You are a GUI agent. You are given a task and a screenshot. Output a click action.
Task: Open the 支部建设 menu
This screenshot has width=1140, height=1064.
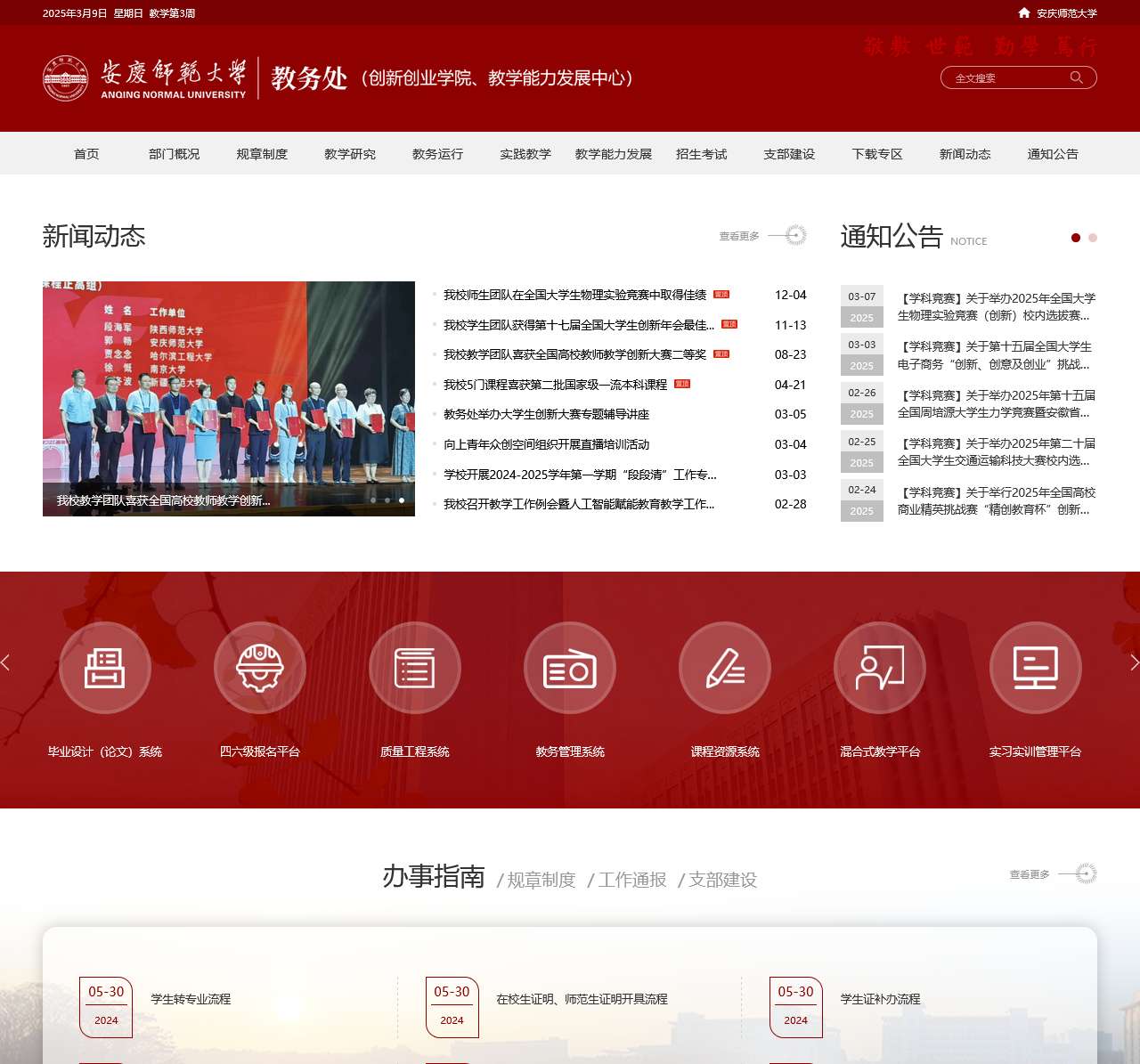click(789, 154)
